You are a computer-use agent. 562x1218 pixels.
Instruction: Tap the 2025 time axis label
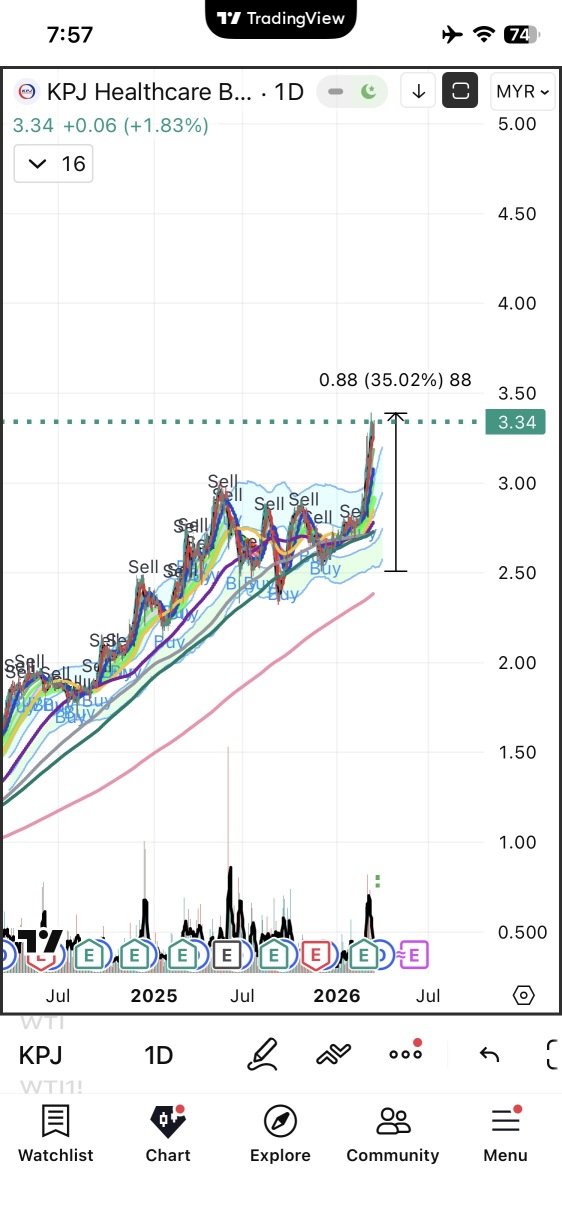[x=154, y=996]
